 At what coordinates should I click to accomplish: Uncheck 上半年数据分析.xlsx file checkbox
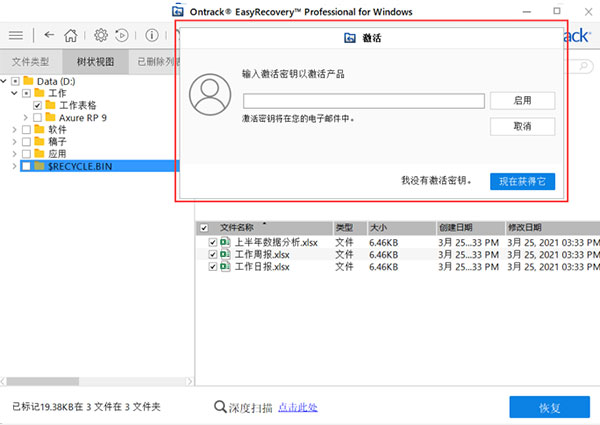pyautogui.click(x=213, y=242)
